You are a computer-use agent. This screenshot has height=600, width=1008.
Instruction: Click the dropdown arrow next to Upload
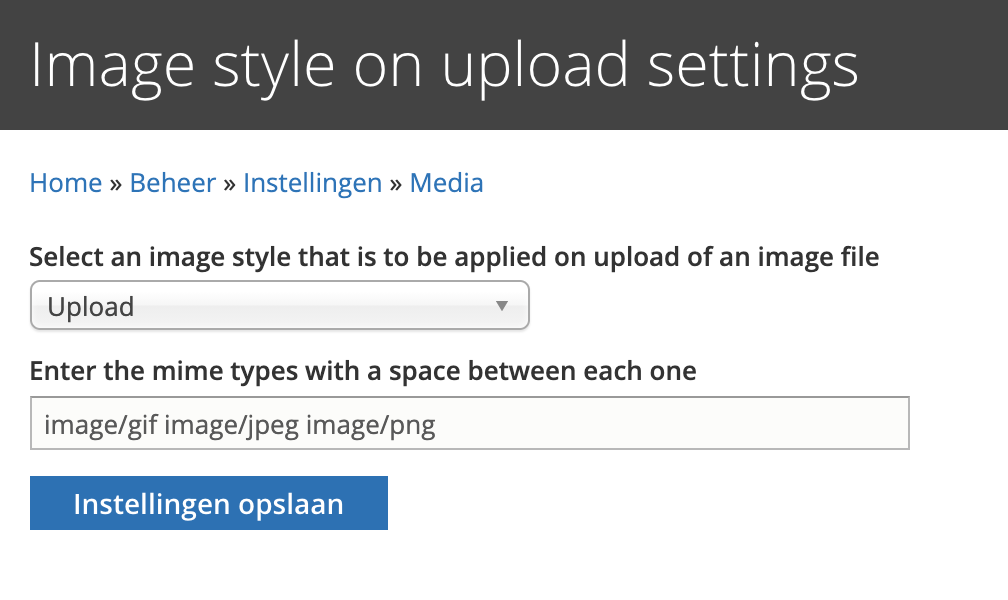502,305
